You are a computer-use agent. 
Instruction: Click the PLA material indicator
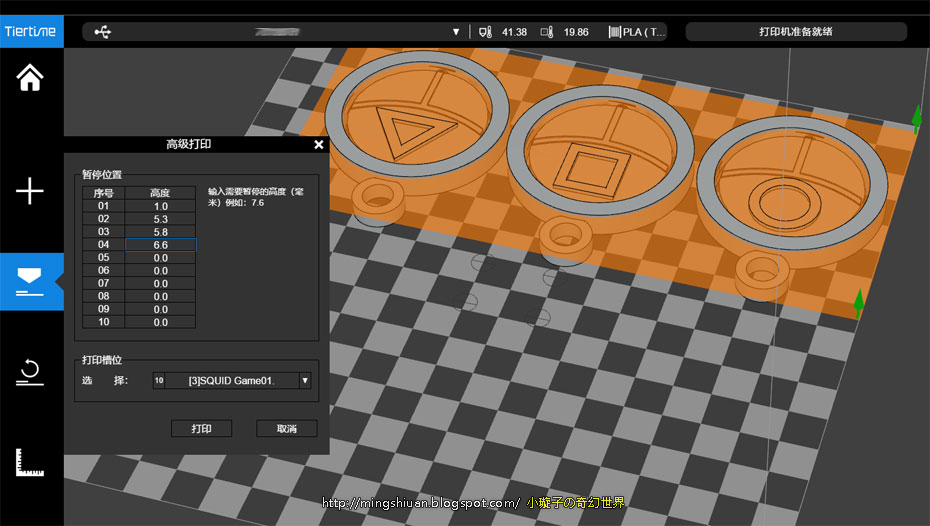(637, 32)
